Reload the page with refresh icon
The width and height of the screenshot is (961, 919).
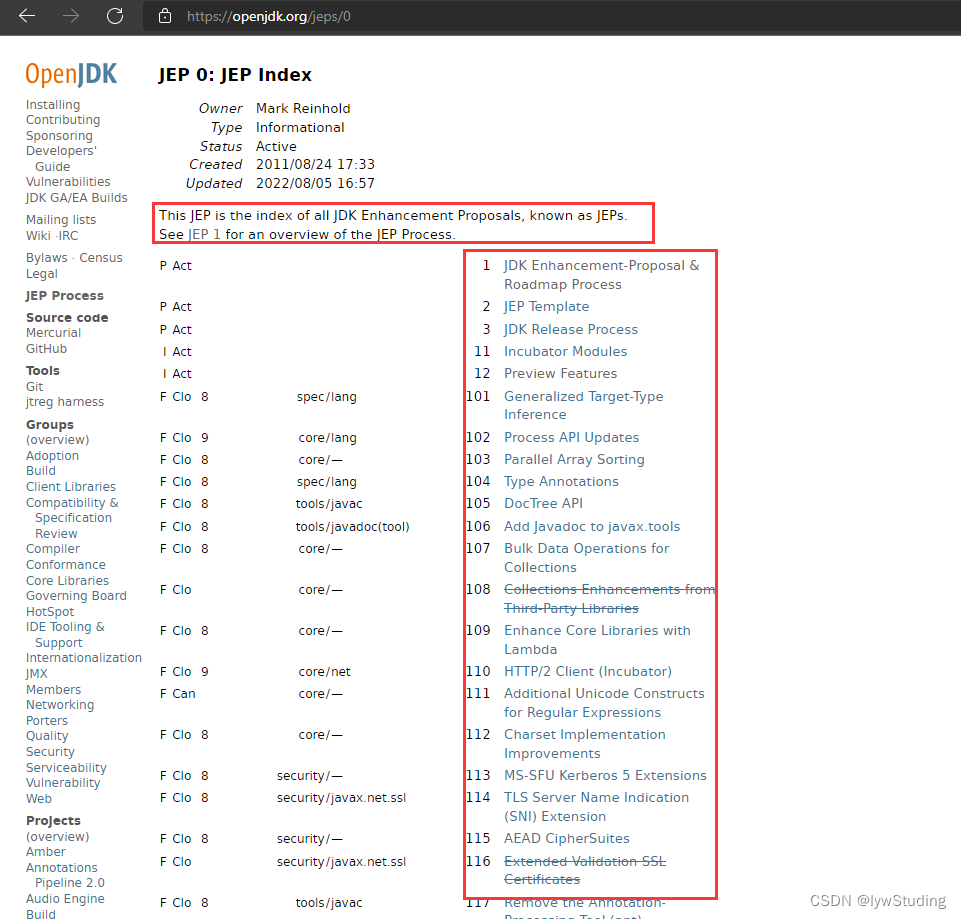[115, 16]
